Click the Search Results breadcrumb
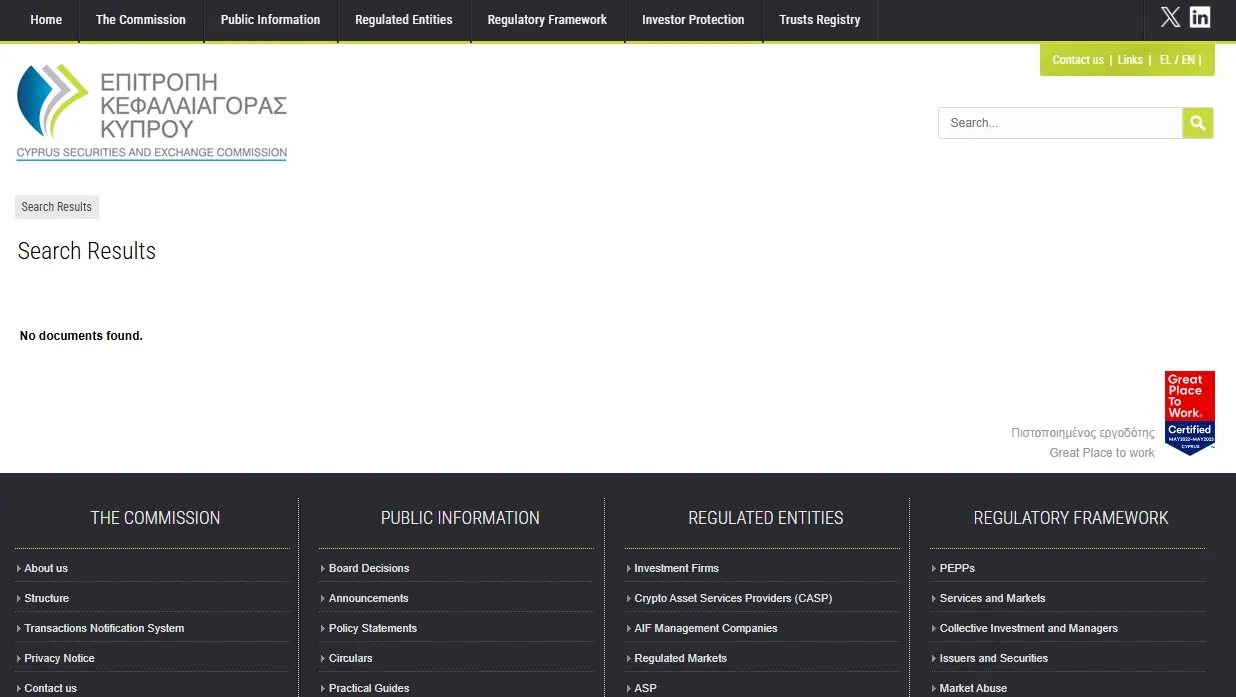Viewport: 1236px width, 697px height. tap(57, 207)
